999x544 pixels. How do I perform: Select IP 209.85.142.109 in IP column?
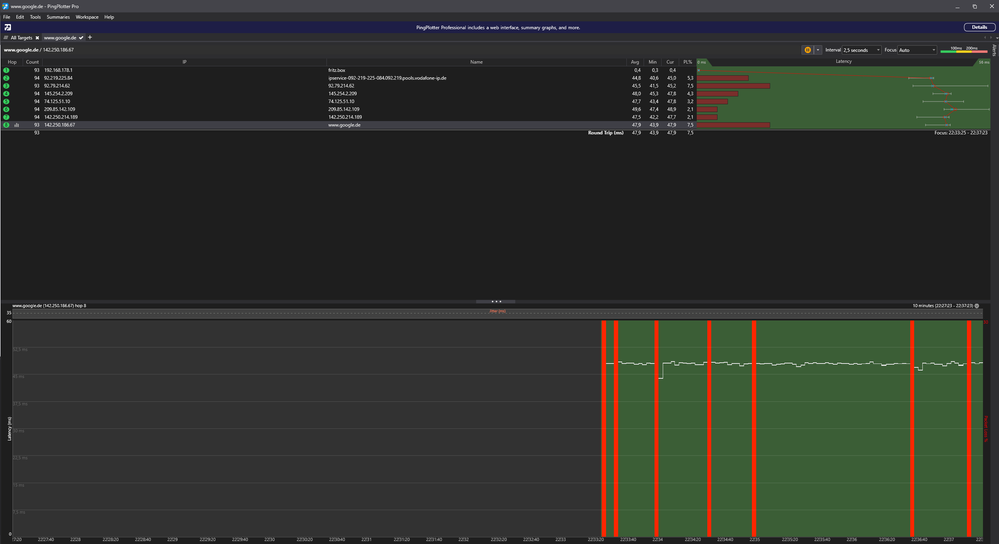coord(59,109)
